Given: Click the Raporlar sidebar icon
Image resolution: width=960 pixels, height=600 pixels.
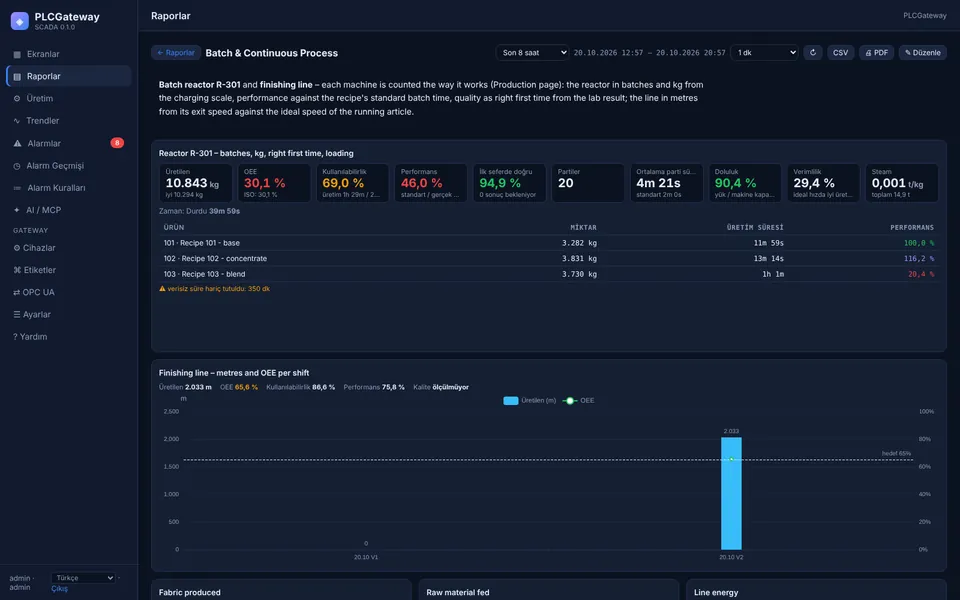Looking at the screenshot, I should point(17,77).
